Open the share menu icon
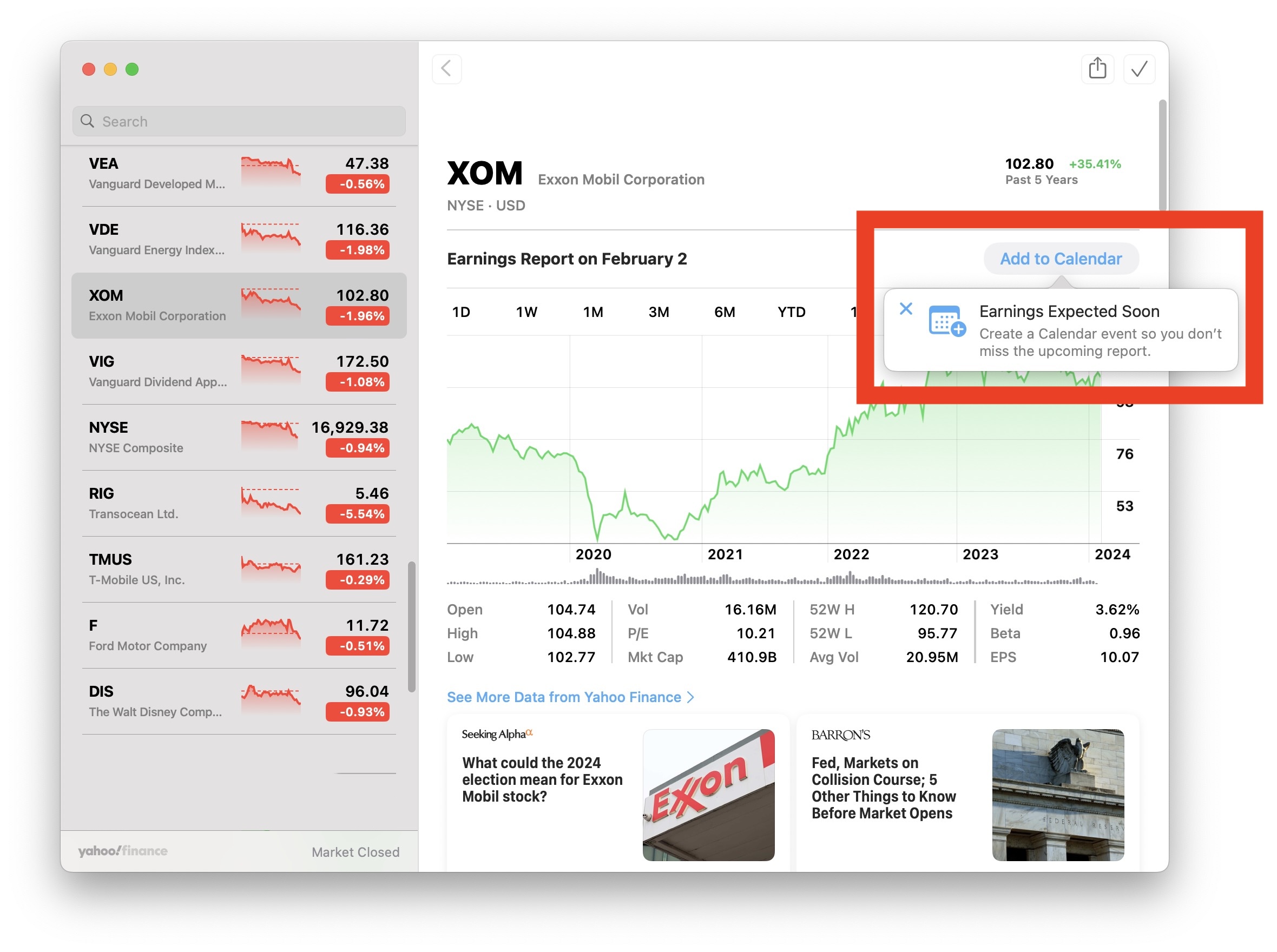Screen dimensions: 1277x952 (x=1097, y=69)
